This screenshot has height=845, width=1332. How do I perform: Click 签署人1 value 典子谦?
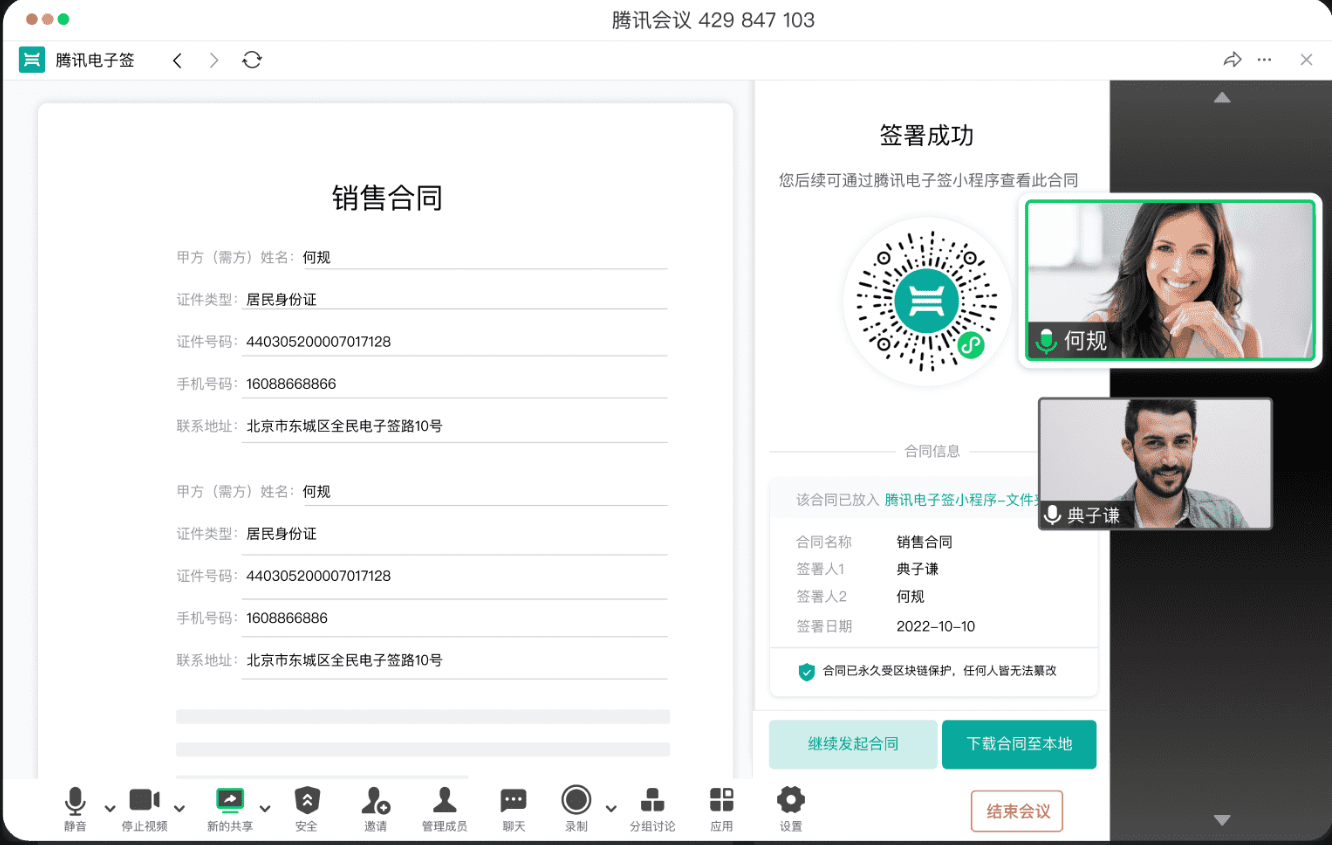tap(917, 569)
